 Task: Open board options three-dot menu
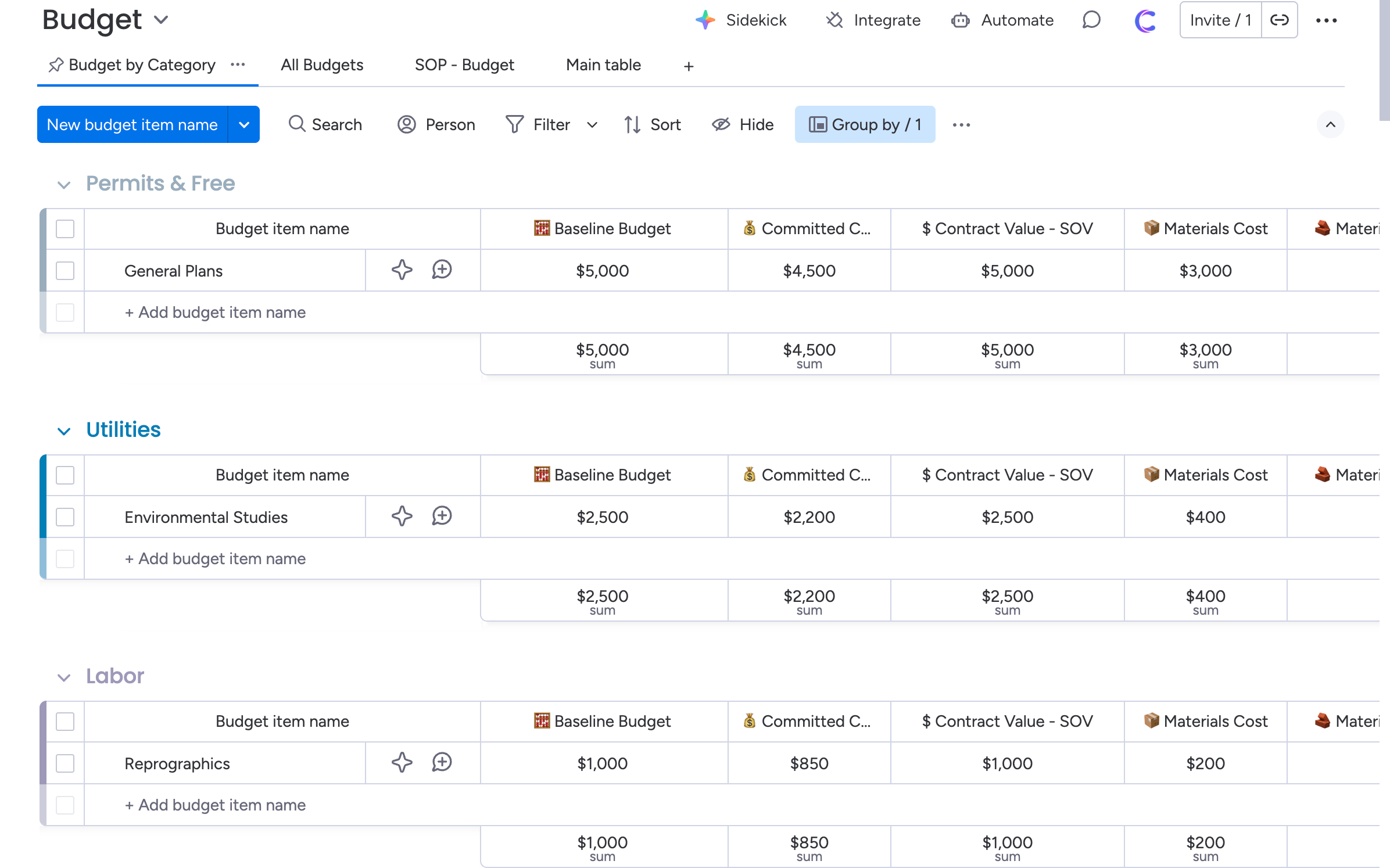(x=1326, y=20)
